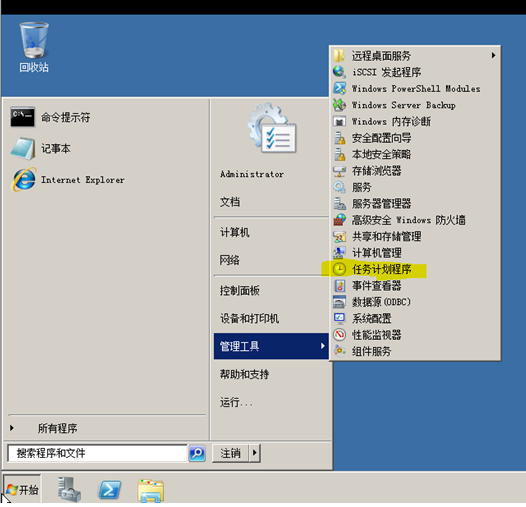The width and height of the screenshot is (526, 507).
Task: Click the 共享和存储管理 icon
Action: click(339, 236)
